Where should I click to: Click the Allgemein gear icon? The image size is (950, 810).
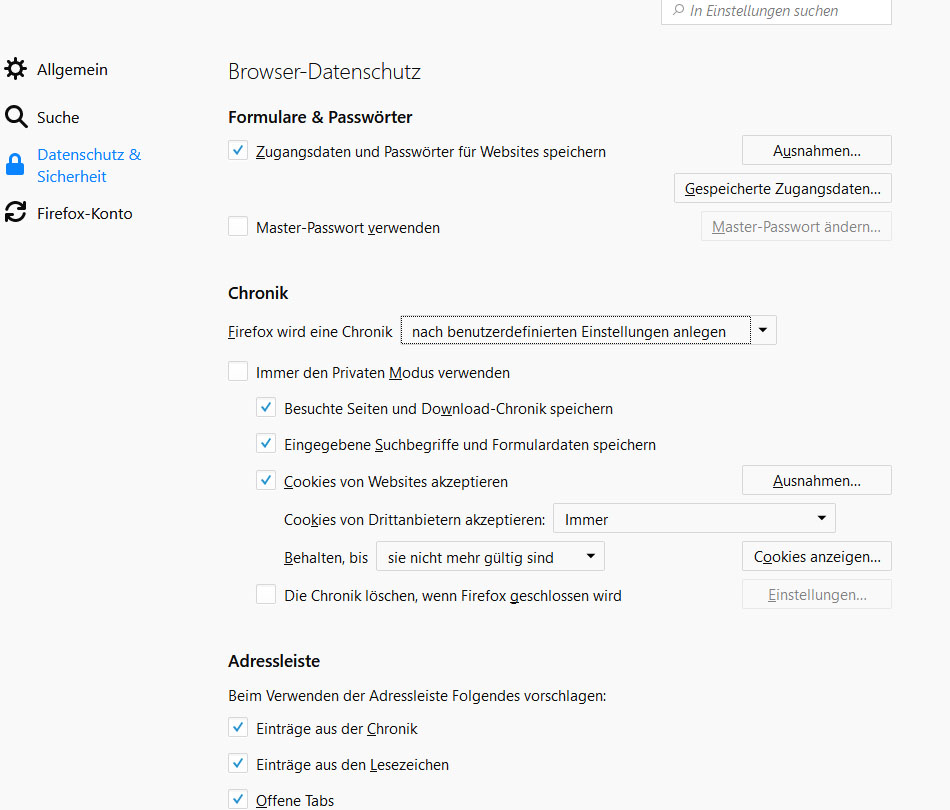pyautogui.click(x=15, y=69)
